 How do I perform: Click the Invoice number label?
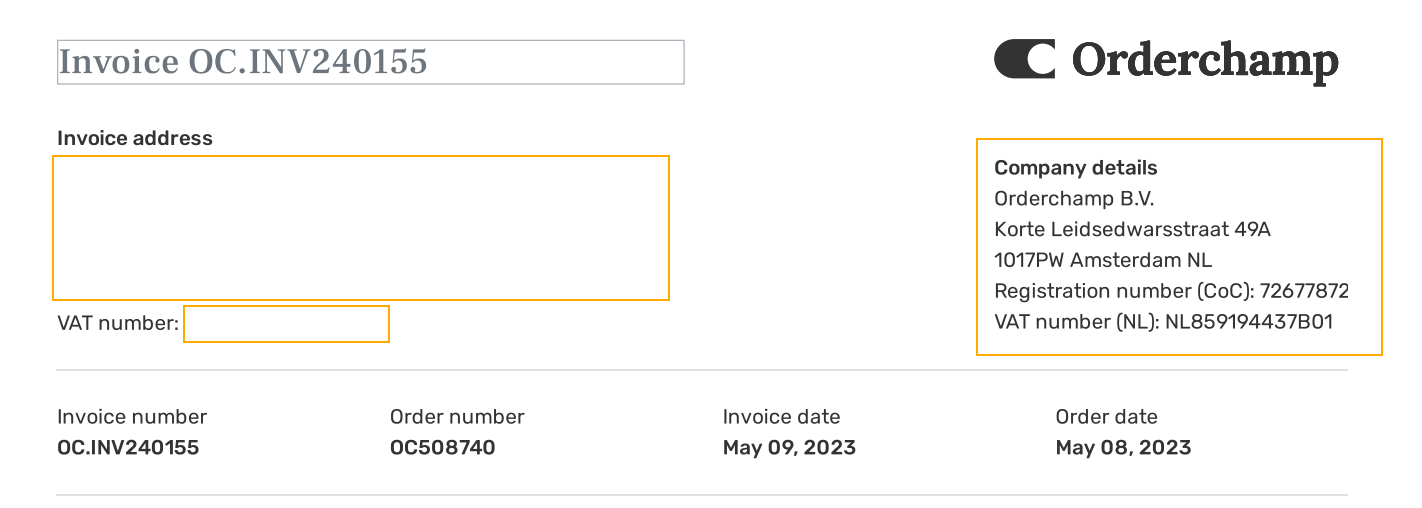coord(132,416)
